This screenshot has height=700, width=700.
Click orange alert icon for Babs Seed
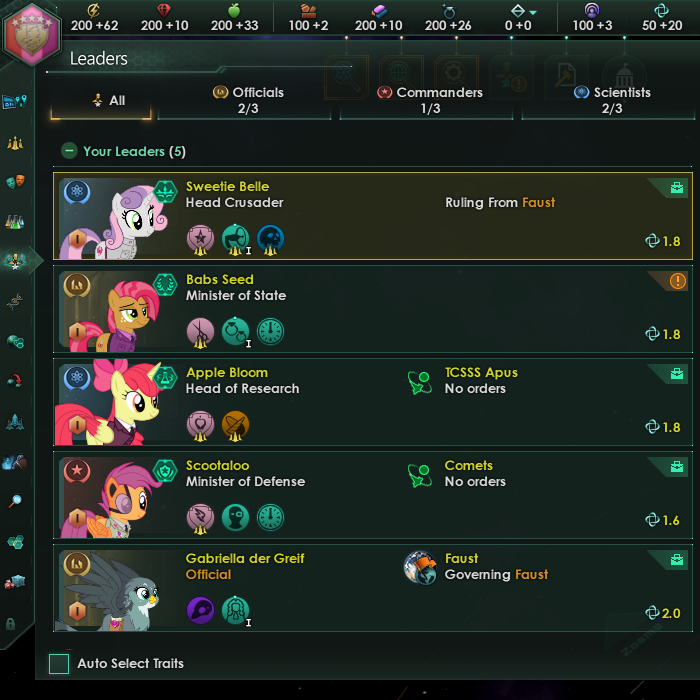click(677, 281)
